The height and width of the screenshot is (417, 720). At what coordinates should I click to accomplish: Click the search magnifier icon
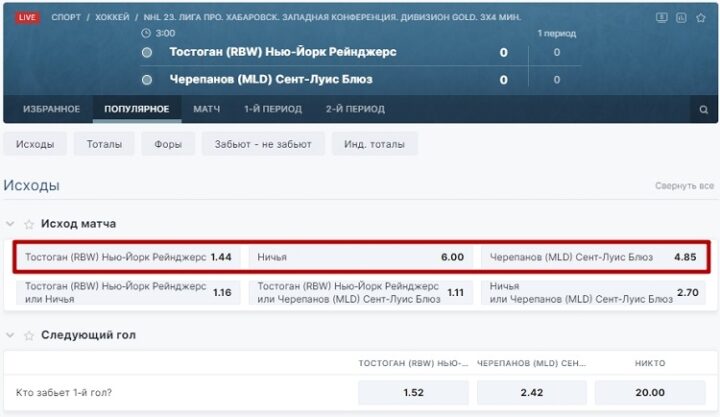704,109
